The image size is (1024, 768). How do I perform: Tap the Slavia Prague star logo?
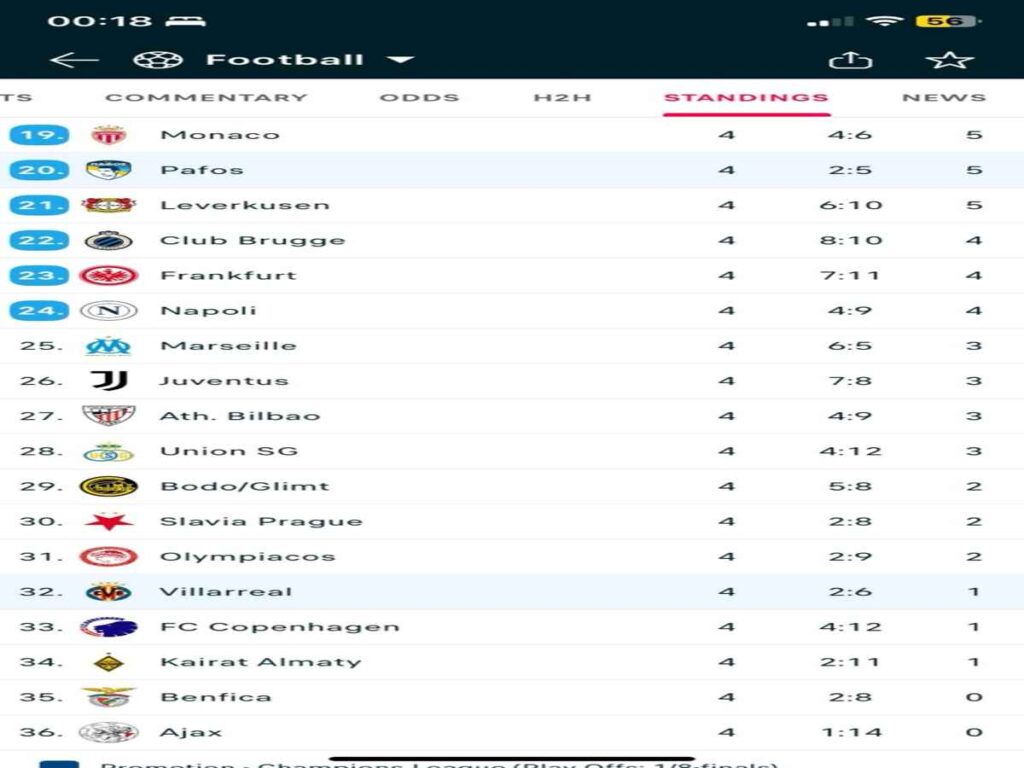click(x=108, y=522)
